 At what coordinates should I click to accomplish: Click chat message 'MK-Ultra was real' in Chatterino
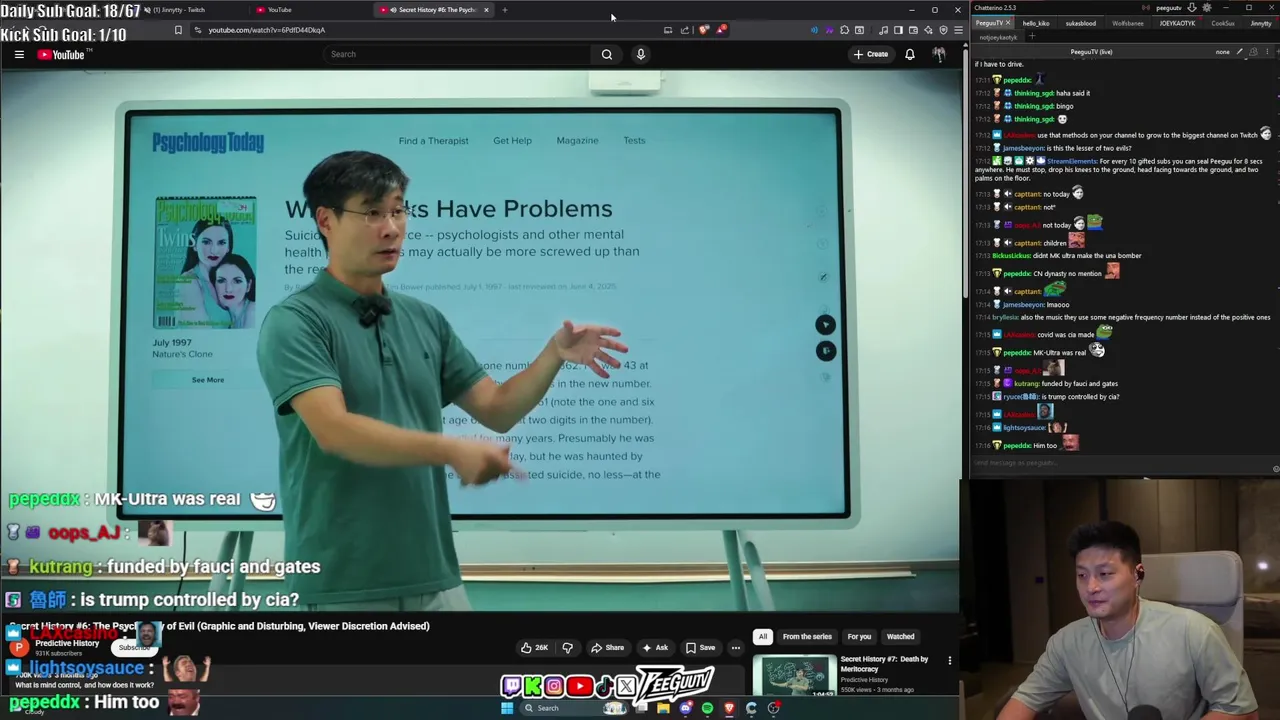1058,352
